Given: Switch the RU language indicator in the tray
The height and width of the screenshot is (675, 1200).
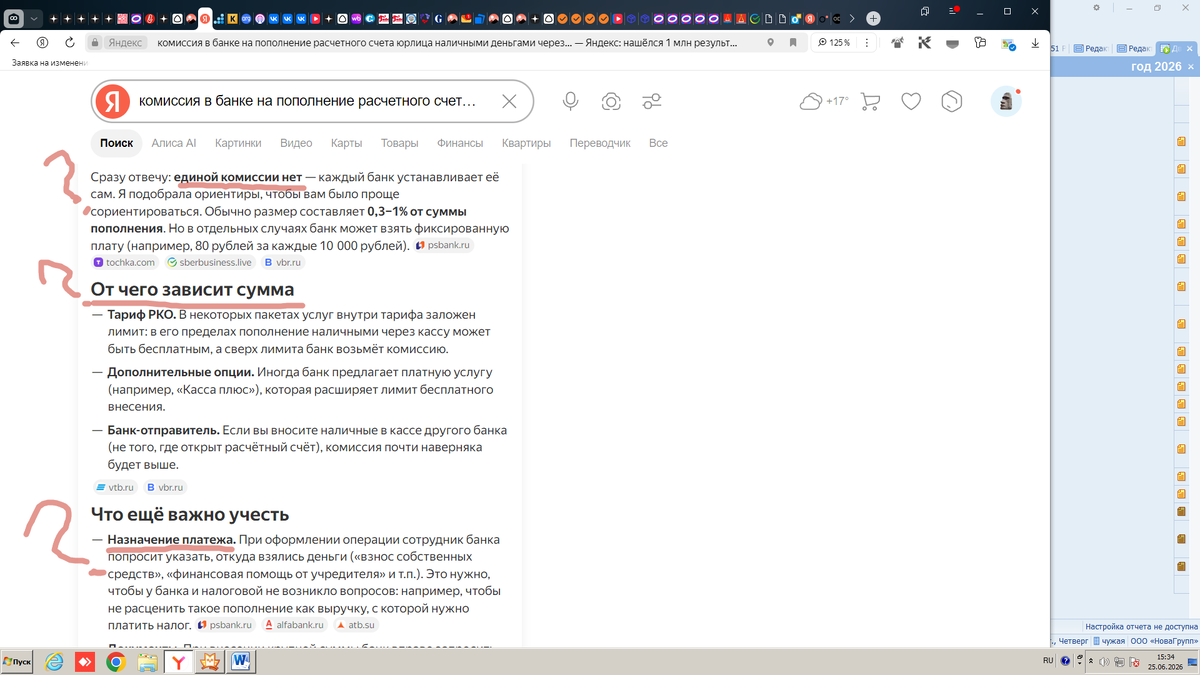Looking at the screenshot, I should (1048, 661).
